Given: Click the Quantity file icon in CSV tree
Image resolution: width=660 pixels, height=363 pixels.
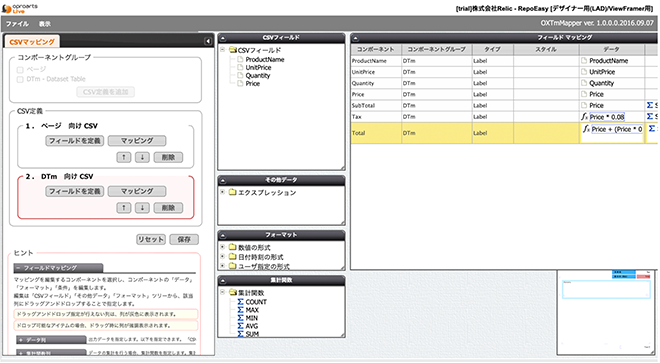Looking at the screenshot, I should coord(240,75).
